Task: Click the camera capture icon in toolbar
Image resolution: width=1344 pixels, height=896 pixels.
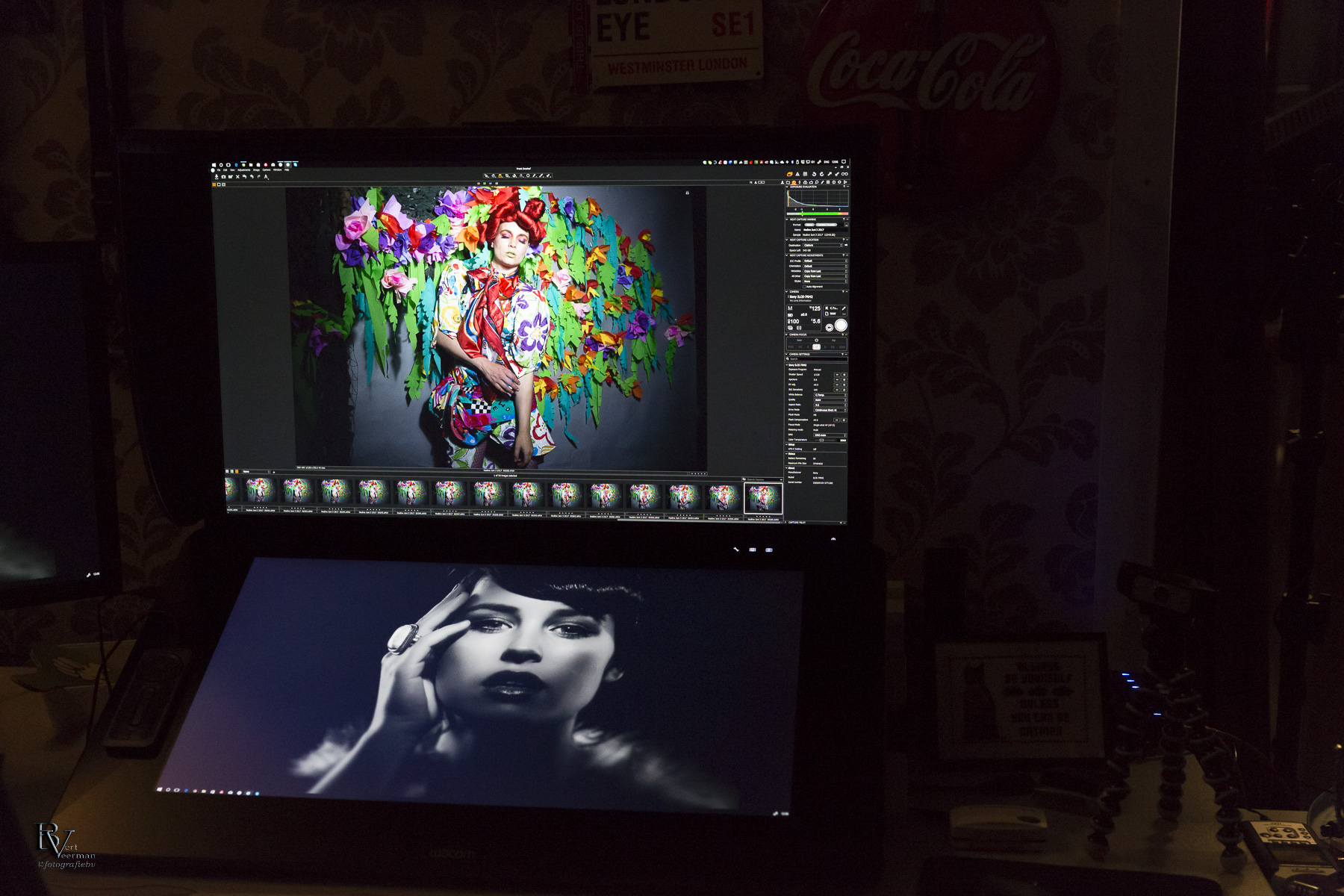Action: [x=223, y=177]
